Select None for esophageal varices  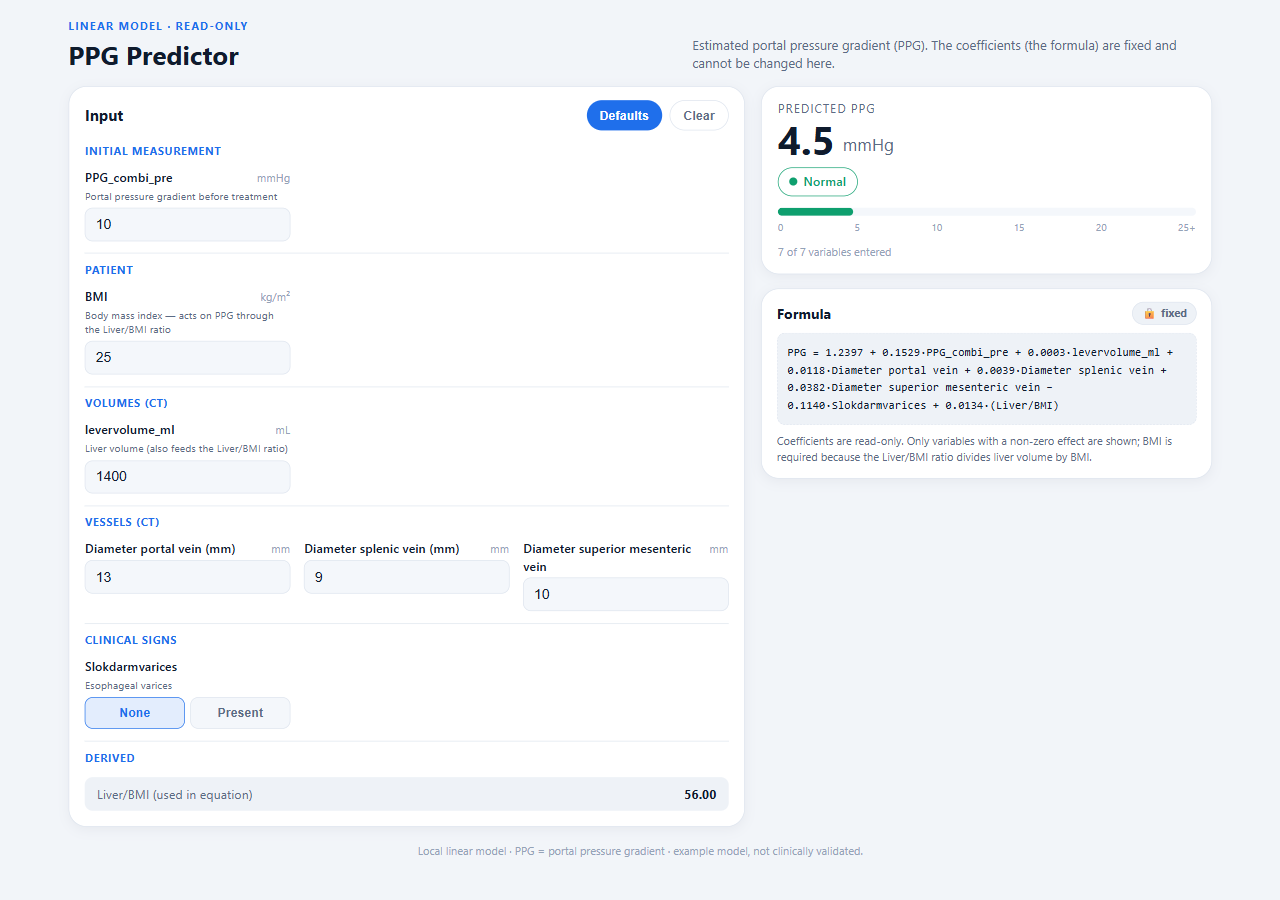[x=135, y=713]
